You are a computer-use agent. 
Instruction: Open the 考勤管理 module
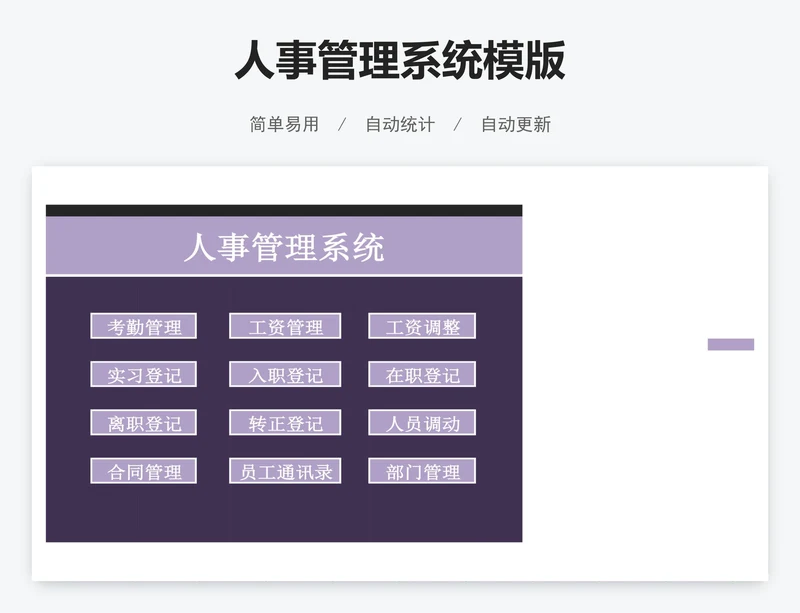point(143,326)
